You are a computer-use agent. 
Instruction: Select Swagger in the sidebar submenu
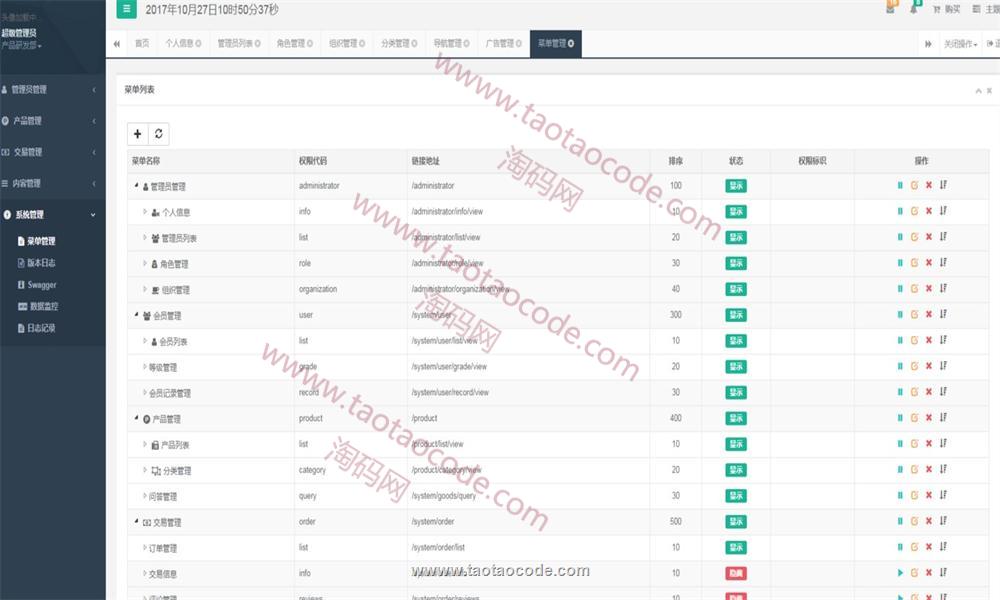click(42, 285)
